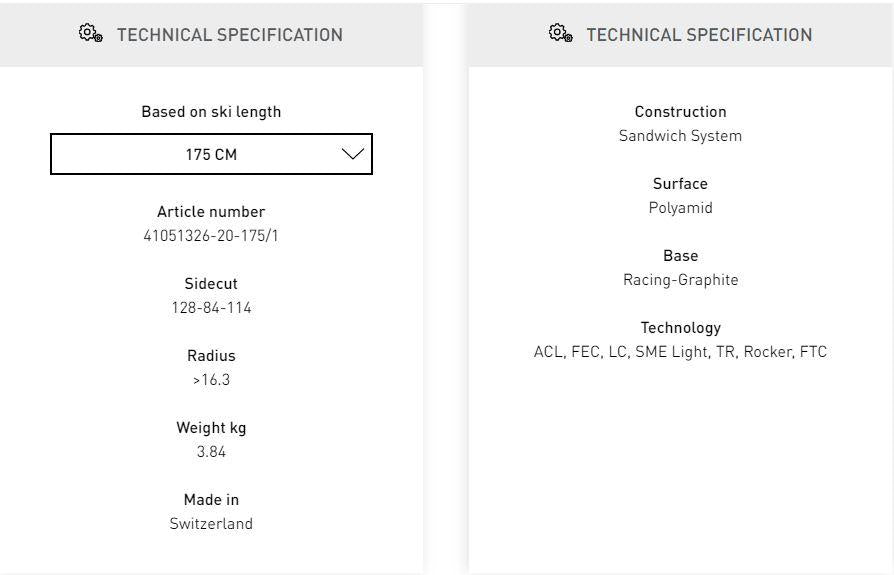The width and height of the screenshot is (894, 575).
Task: Click the left Technical Specification heading text
Action: (x=229, y=35)
